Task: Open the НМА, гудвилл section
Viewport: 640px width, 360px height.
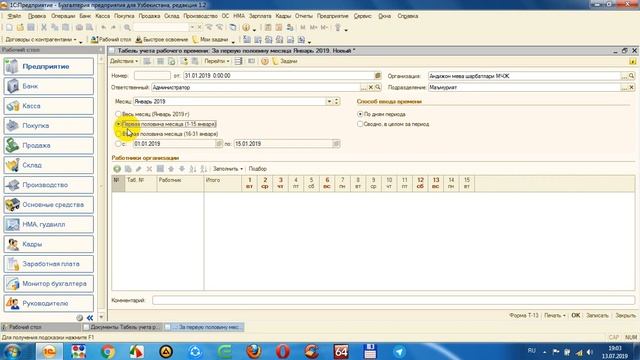Action: click(x=49, y=224)
